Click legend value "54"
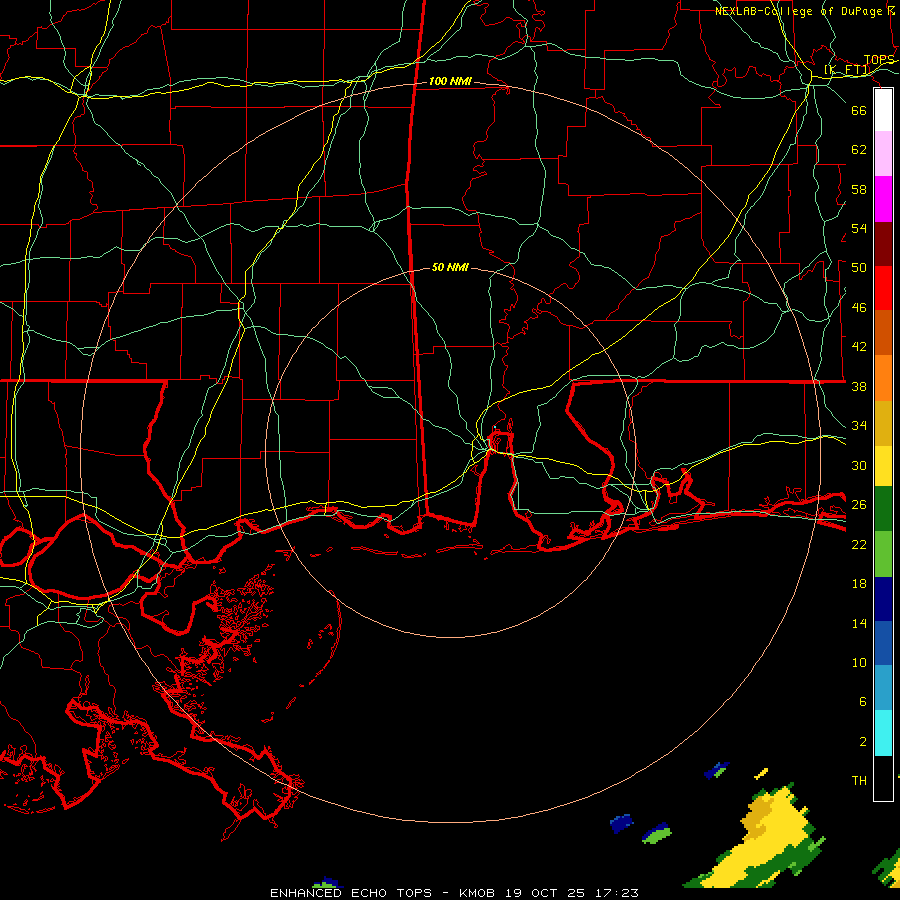Viewport: 900px width, 900px height. coord(859,228)
